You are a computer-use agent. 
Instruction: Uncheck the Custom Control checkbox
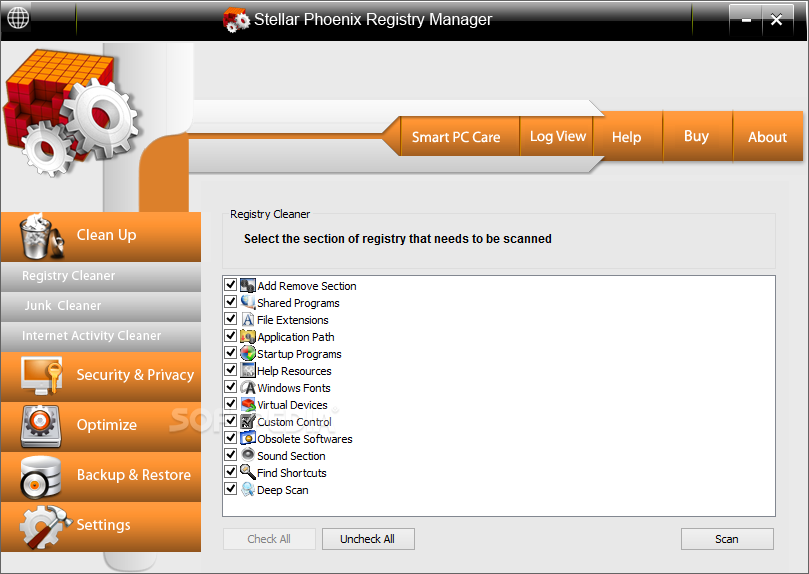(231, 421)
